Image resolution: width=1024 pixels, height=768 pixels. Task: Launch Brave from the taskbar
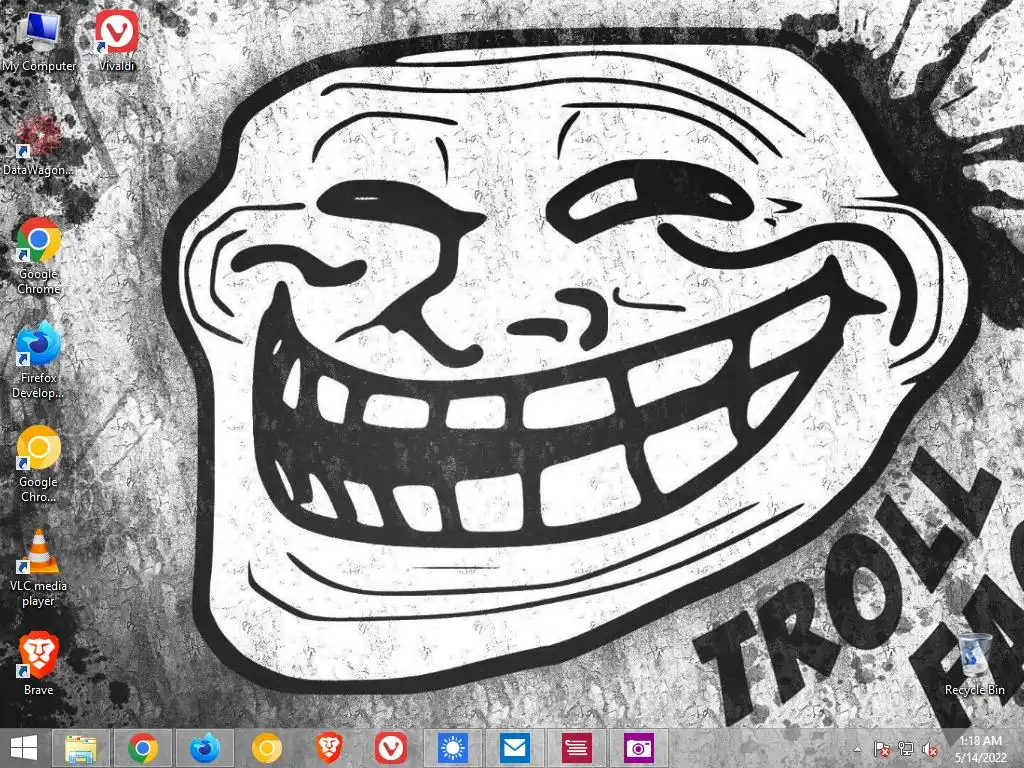click(x=328, y=748)
